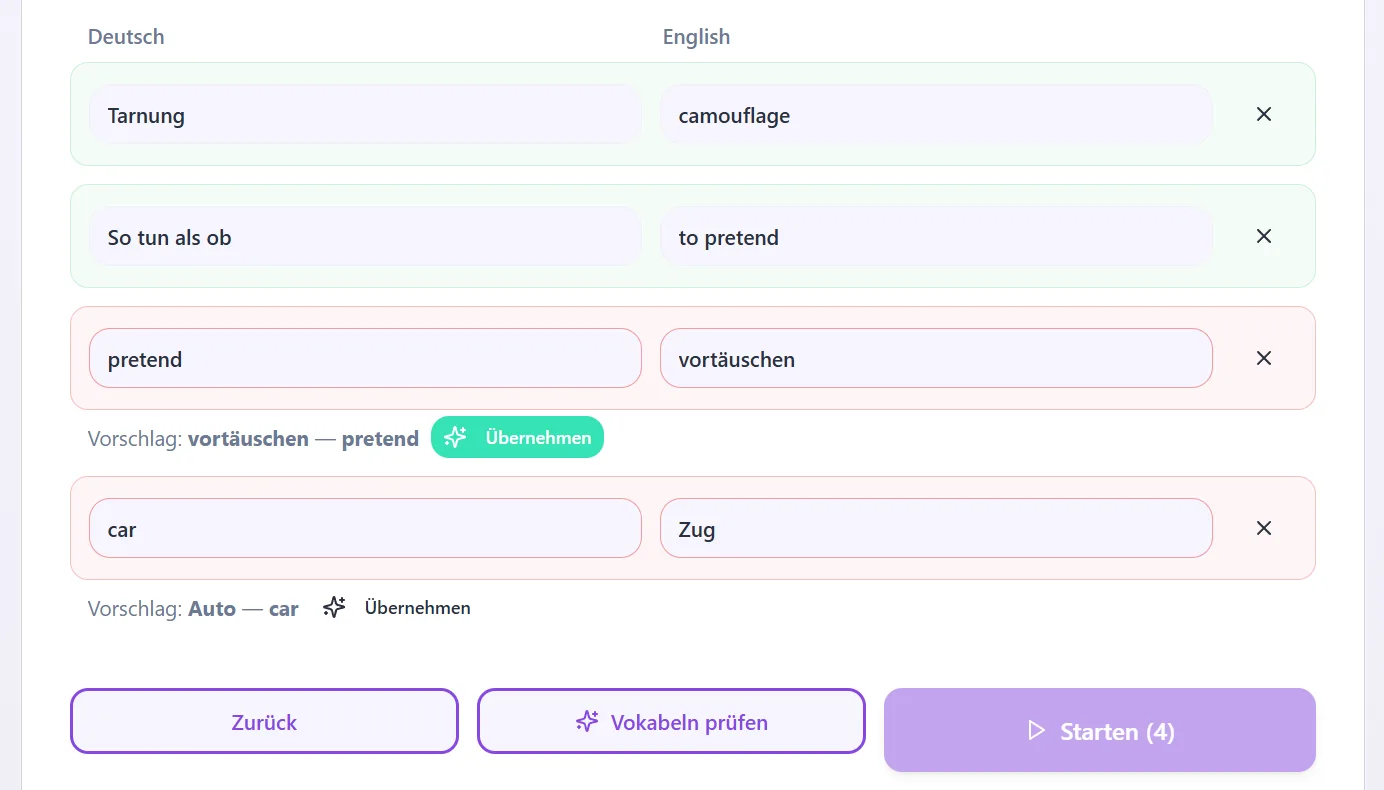Accept the vortäuschen — pretend suggestion
The image size is (1384, 790).
point(517,437)
